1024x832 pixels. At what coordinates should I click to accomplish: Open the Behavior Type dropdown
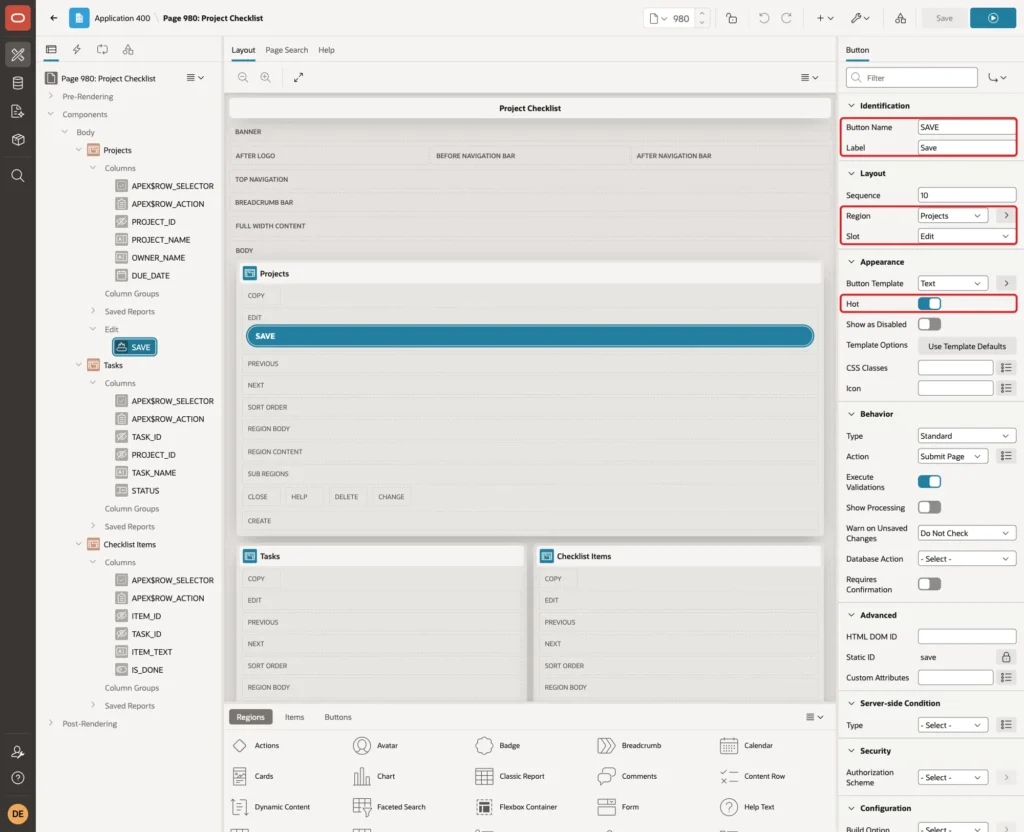point(967,436)
